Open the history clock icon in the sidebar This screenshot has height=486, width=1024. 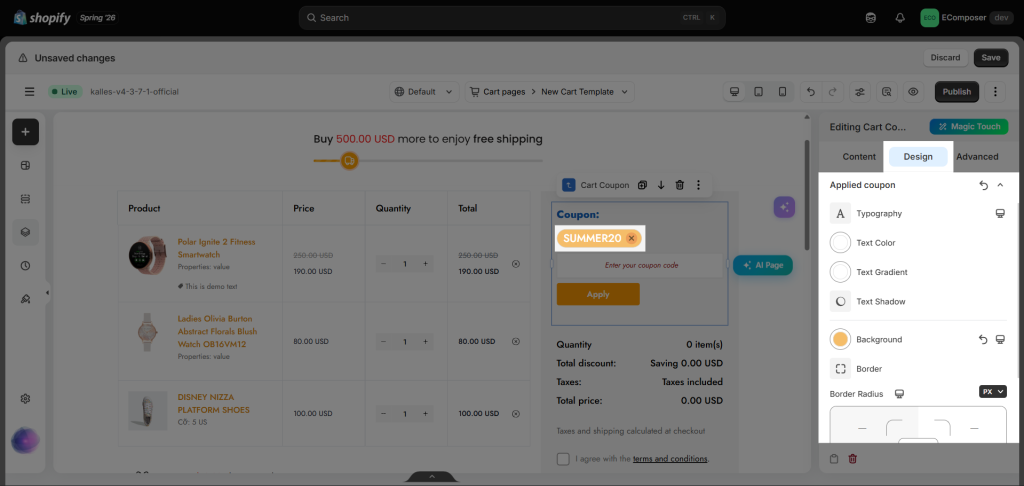25,266
